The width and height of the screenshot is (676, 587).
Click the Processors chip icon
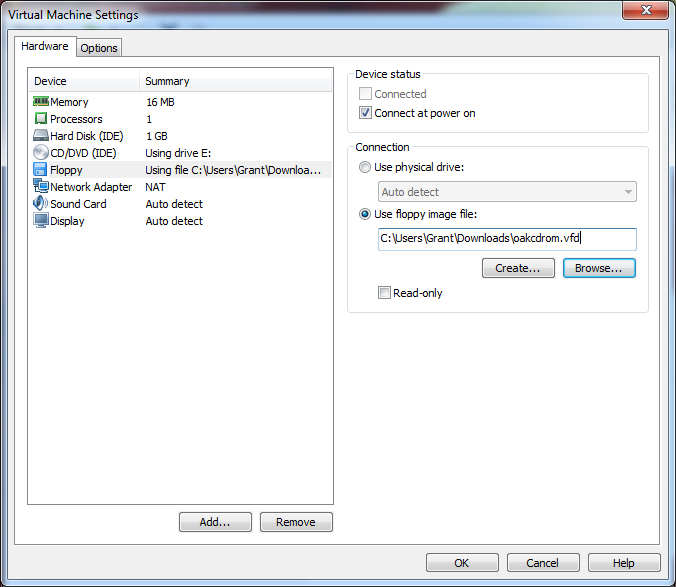tap(41, 119)
